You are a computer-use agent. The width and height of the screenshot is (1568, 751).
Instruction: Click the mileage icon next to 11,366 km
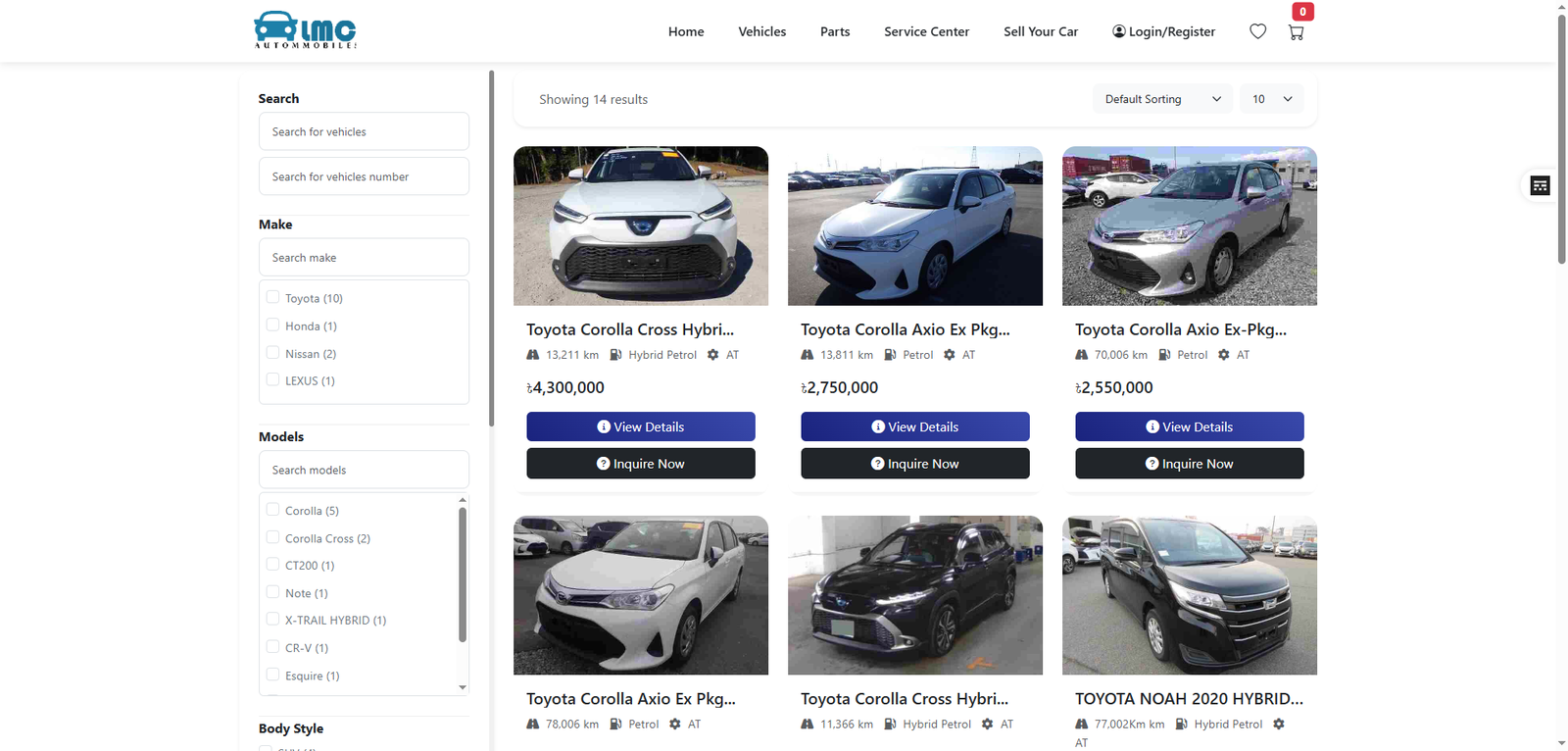point(808,725)
